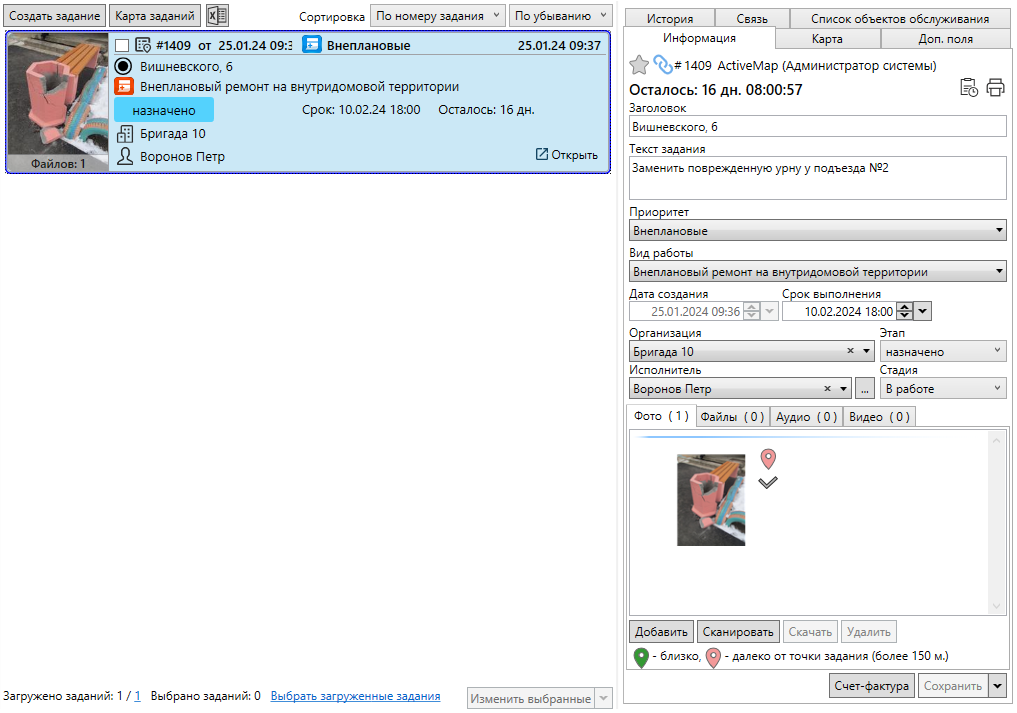Click the red map pin by photo
The image size is (1017, 713).
click(x=768, y=459)
